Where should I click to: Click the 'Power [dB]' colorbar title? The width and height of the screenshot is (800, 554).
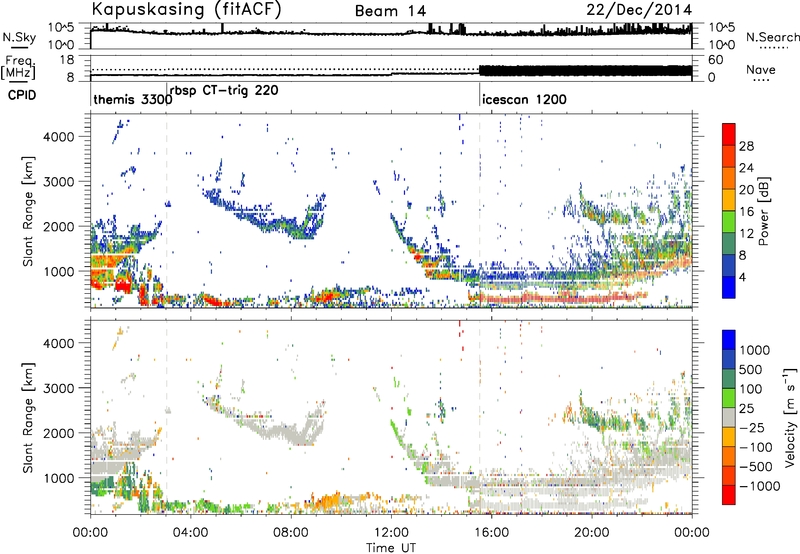click(x=763, y=211)
